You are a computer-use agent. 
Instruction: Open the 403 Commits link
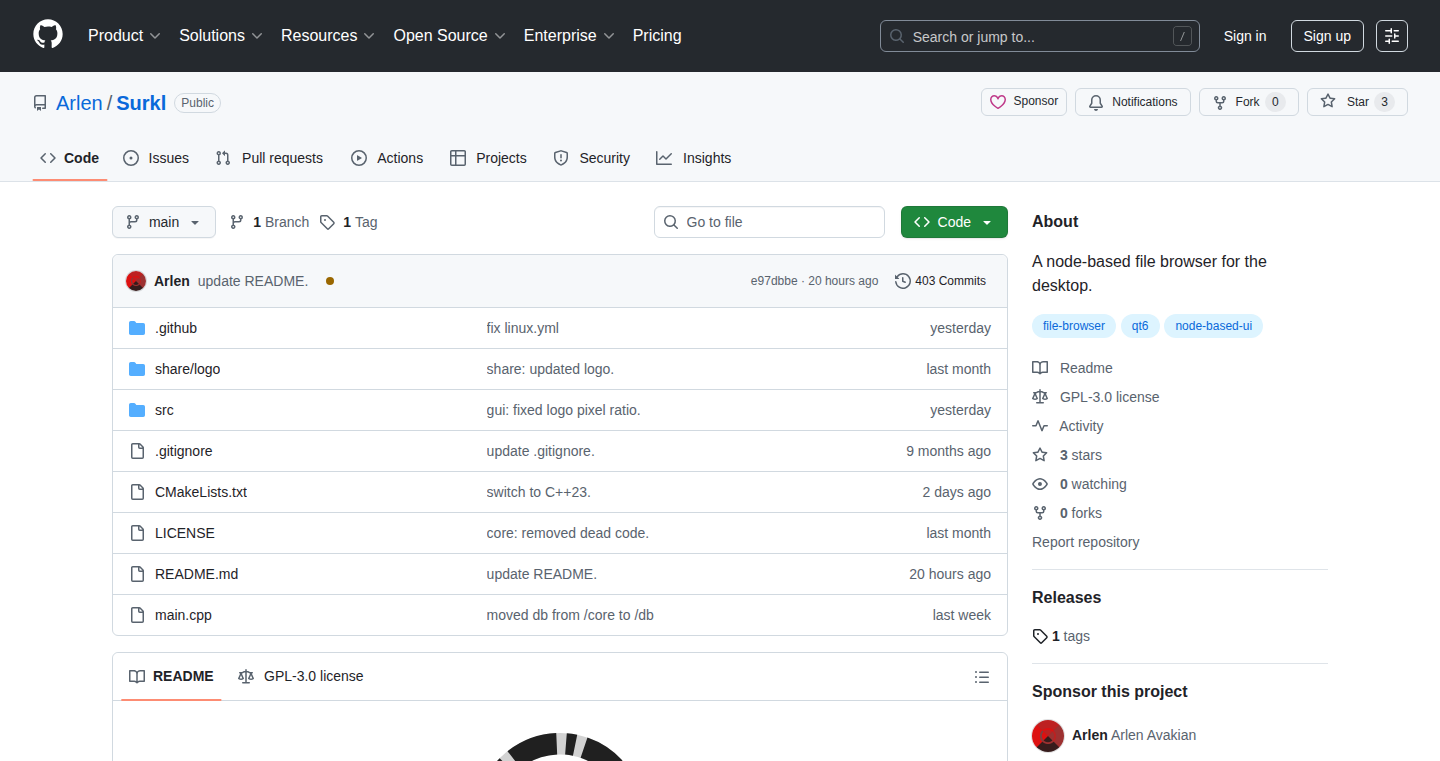point(940,281)
